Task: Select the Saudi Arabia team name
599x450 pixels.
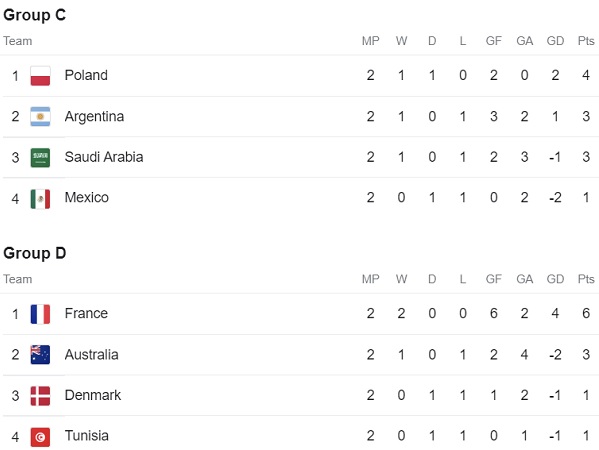Action: [x=104, y=157]
